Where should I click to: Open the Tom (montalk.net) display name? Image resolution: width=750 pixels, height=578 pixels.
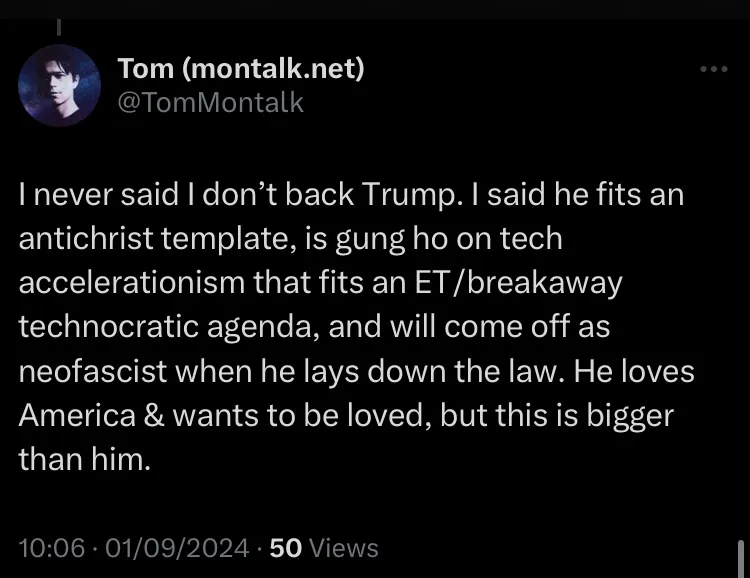tap(241, 69)
